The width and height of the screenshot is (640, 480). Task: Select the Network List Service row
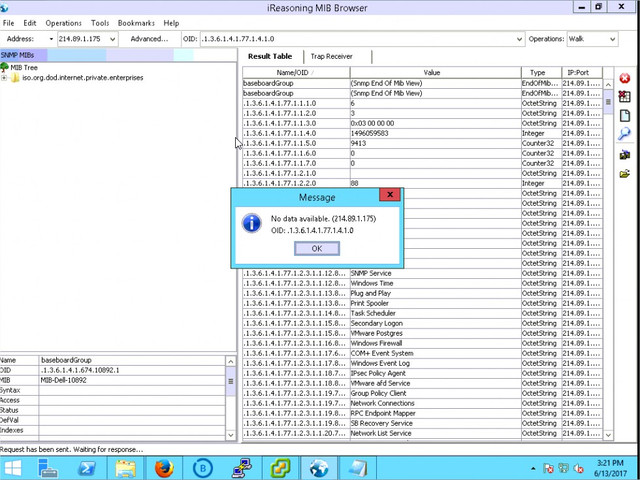pyautogui.click(x=422, y=433)
